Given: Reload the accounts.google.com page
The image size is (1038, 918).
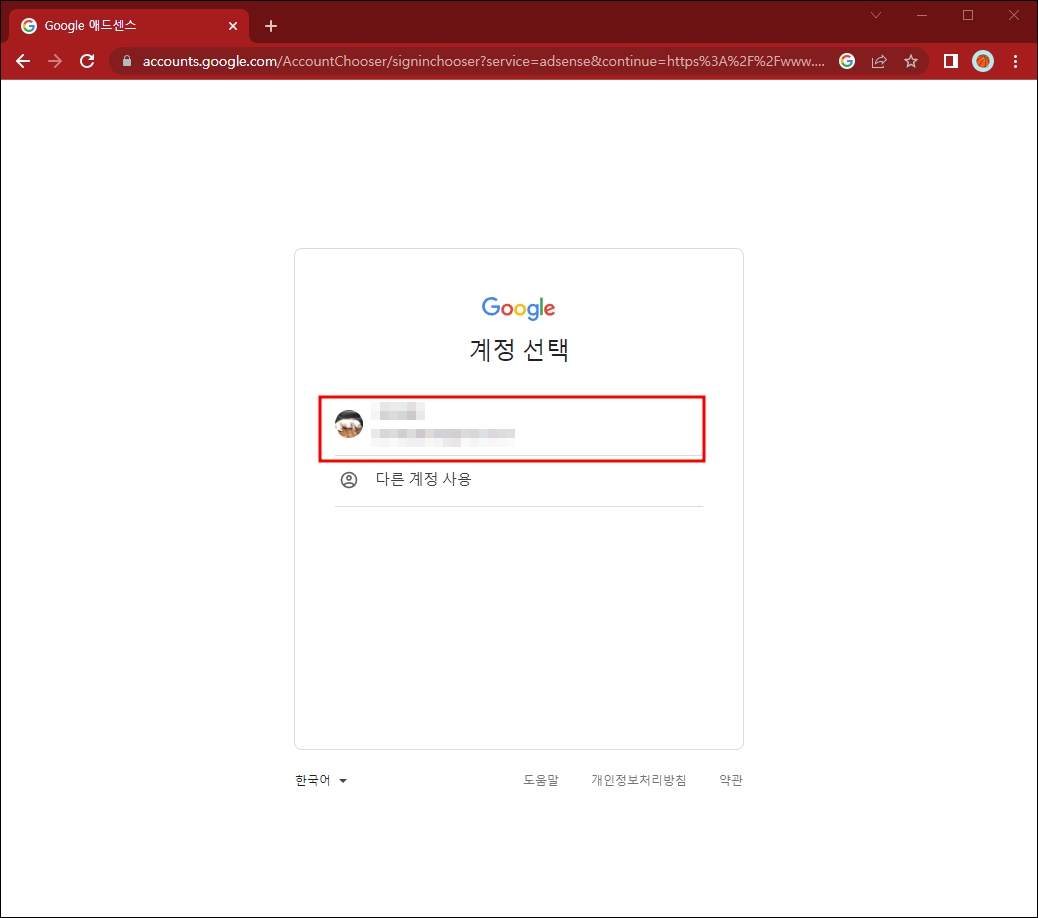Looking at the screenshot, I should (x=87, y=61).
